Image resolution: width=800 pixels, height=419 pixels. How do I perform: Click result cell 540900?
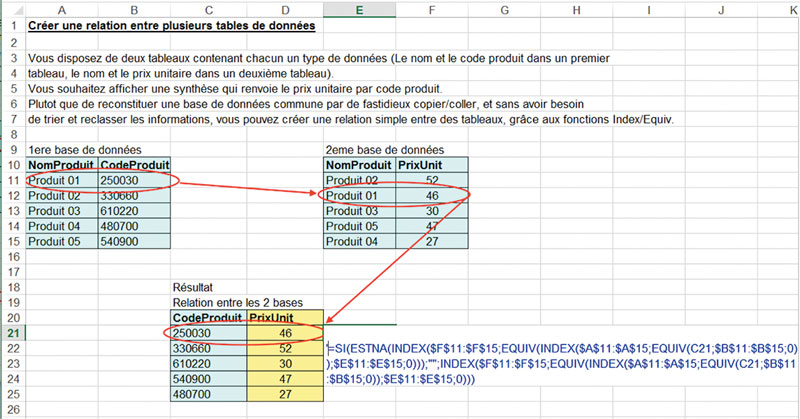click(209, 379)
